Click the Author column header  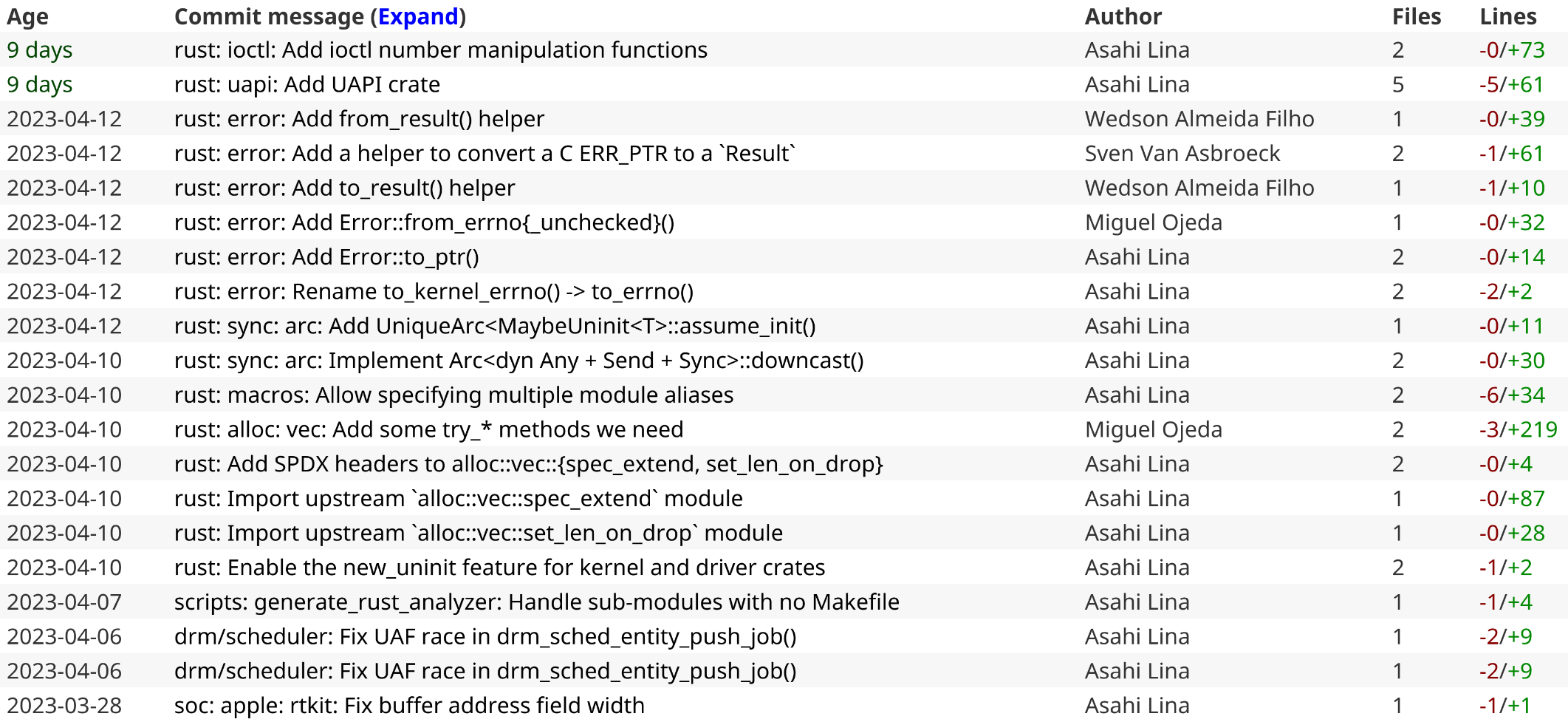(x=1123, y=17)
